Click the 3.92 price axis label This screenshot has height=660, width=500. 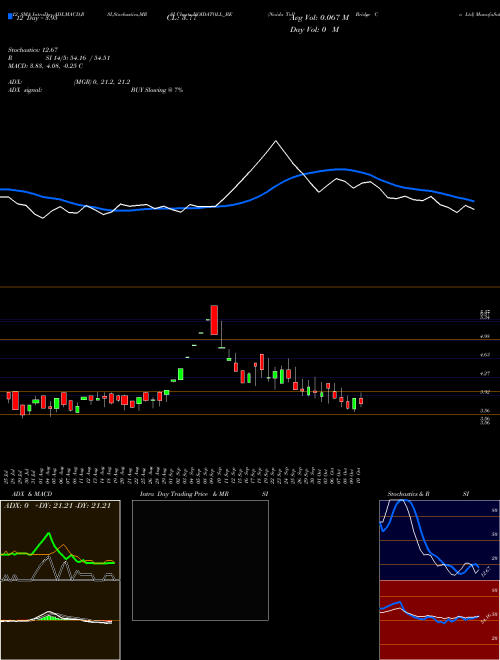pyautogui.click(x=485, y=392)
